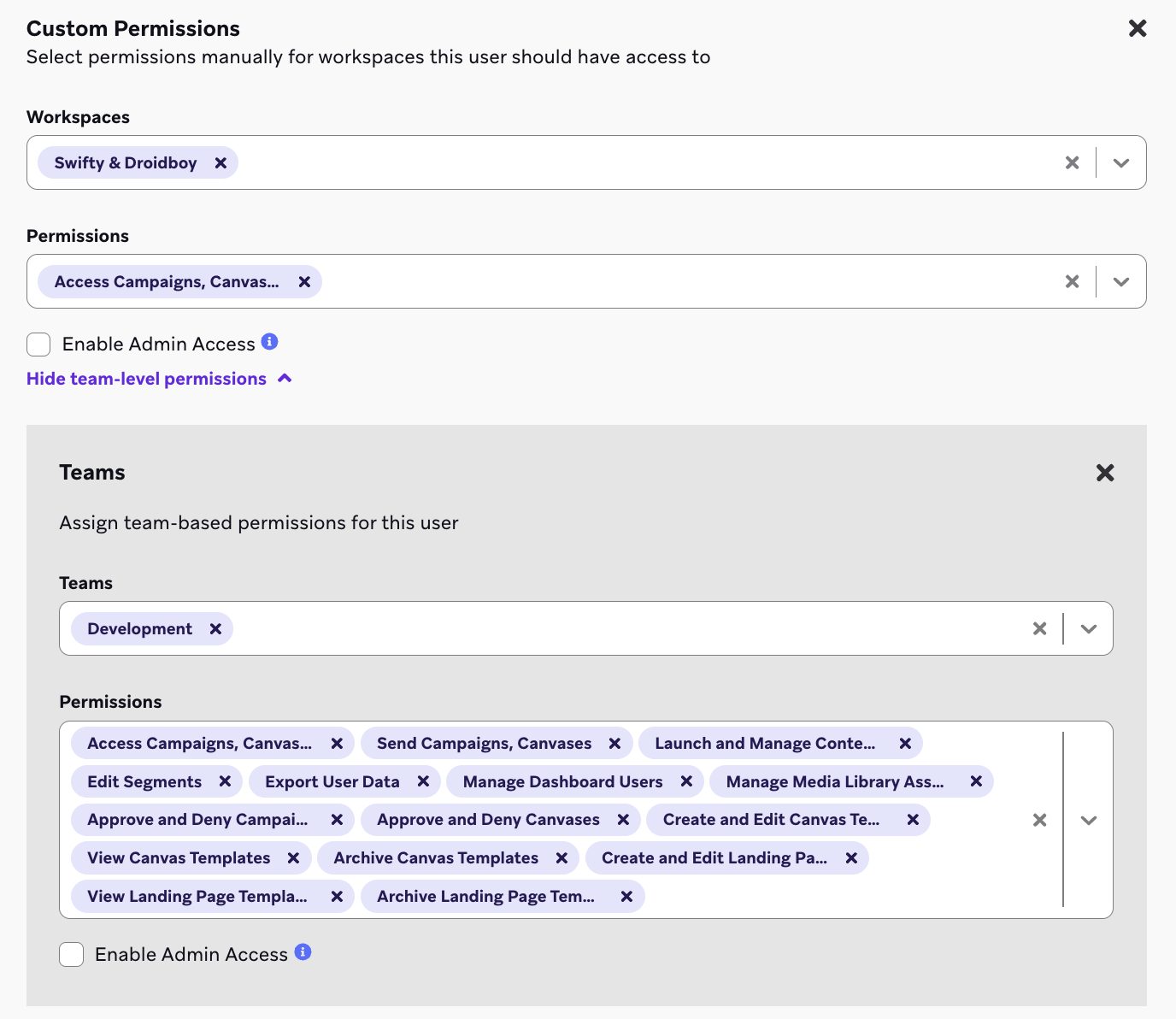1176x1019 pixels.
Task: Remove Send Campaigns, Canvases permission chip
Action: point(614,743)
